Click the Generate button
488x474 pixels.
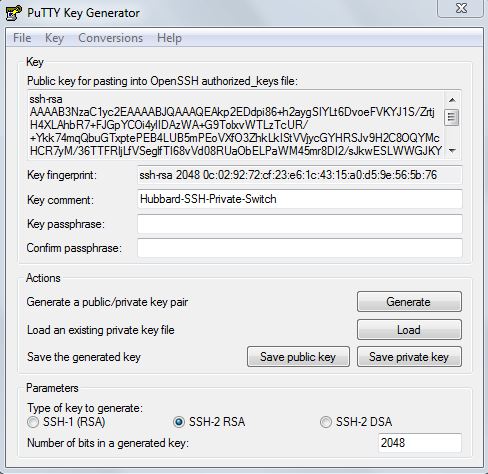409,302
